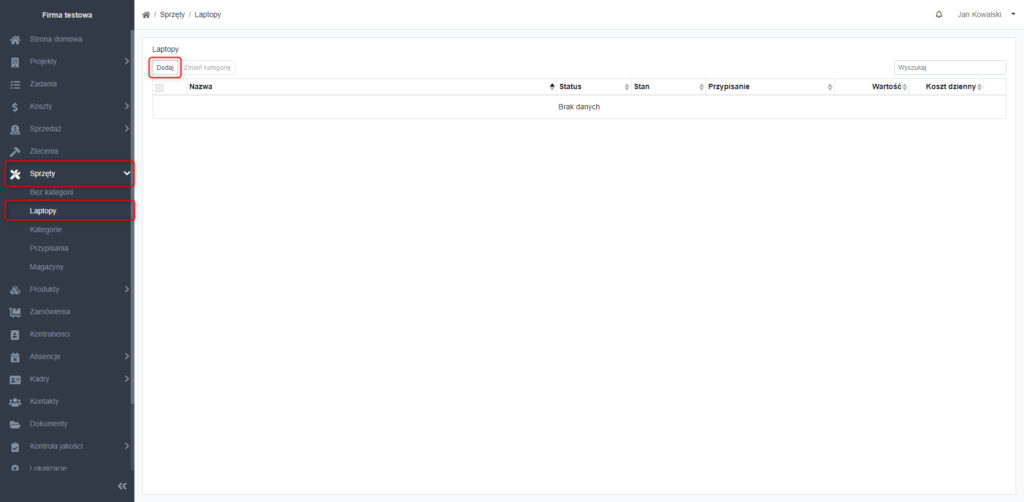Viewport: 1024px width, 502px height.
Task: Sort table by Nazwa column
Action: point(371,86)
